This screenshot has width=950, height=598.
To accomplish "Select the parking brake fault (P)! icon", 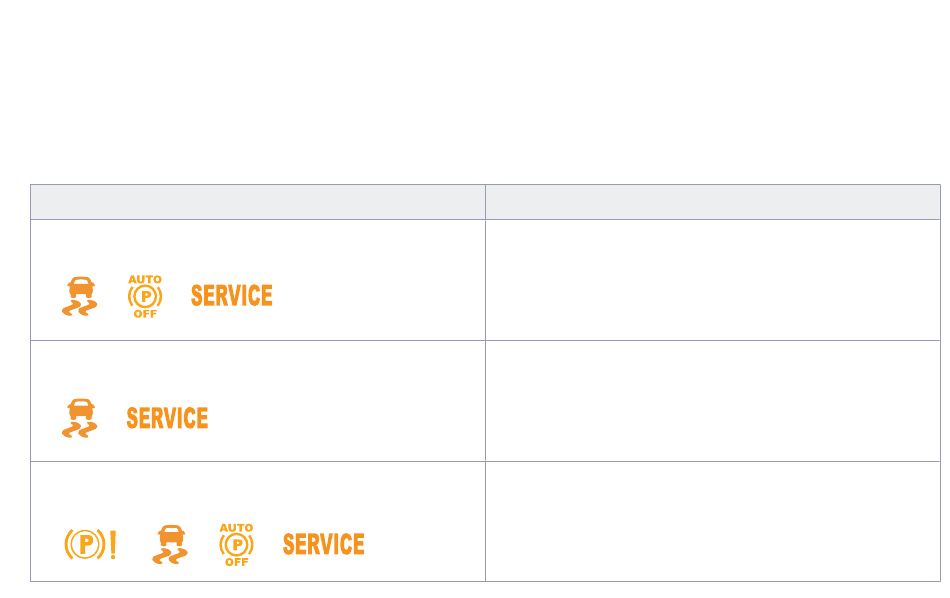I will point(90,544).
